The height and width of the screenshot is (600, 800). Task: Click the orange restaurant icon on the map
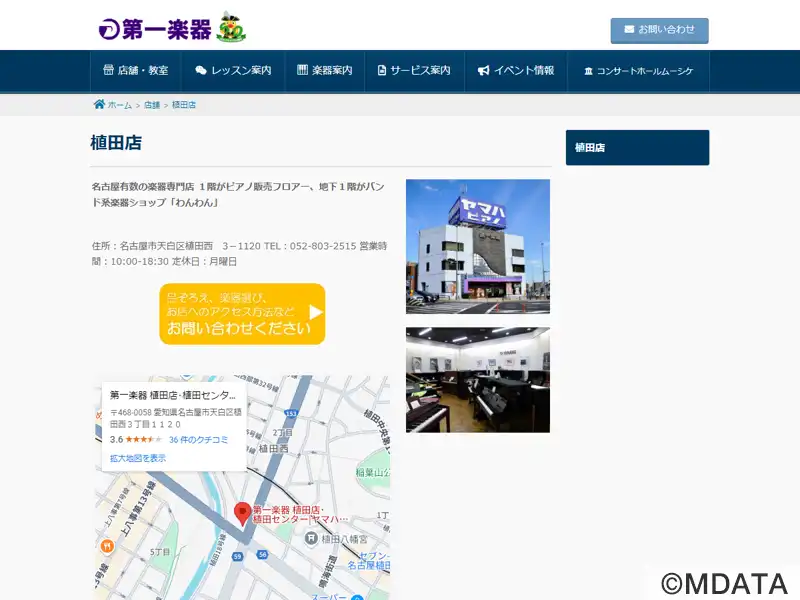[x=107, y=546]
